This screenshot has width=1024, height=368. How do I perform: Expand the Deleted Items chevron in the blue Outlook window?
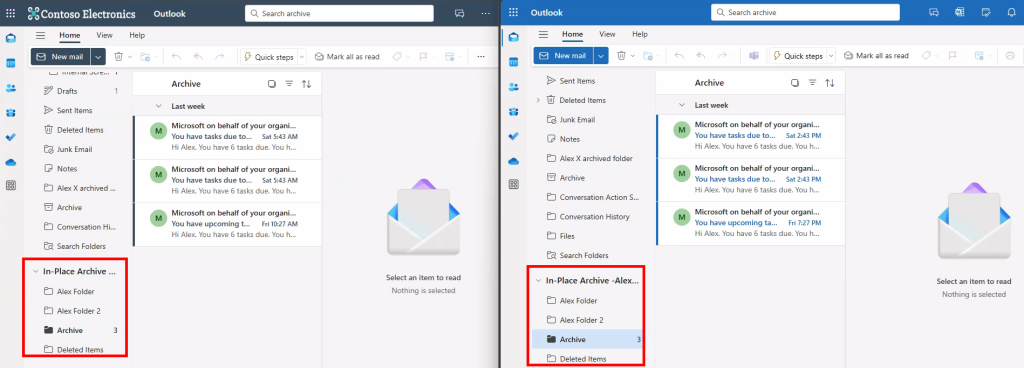537,100
